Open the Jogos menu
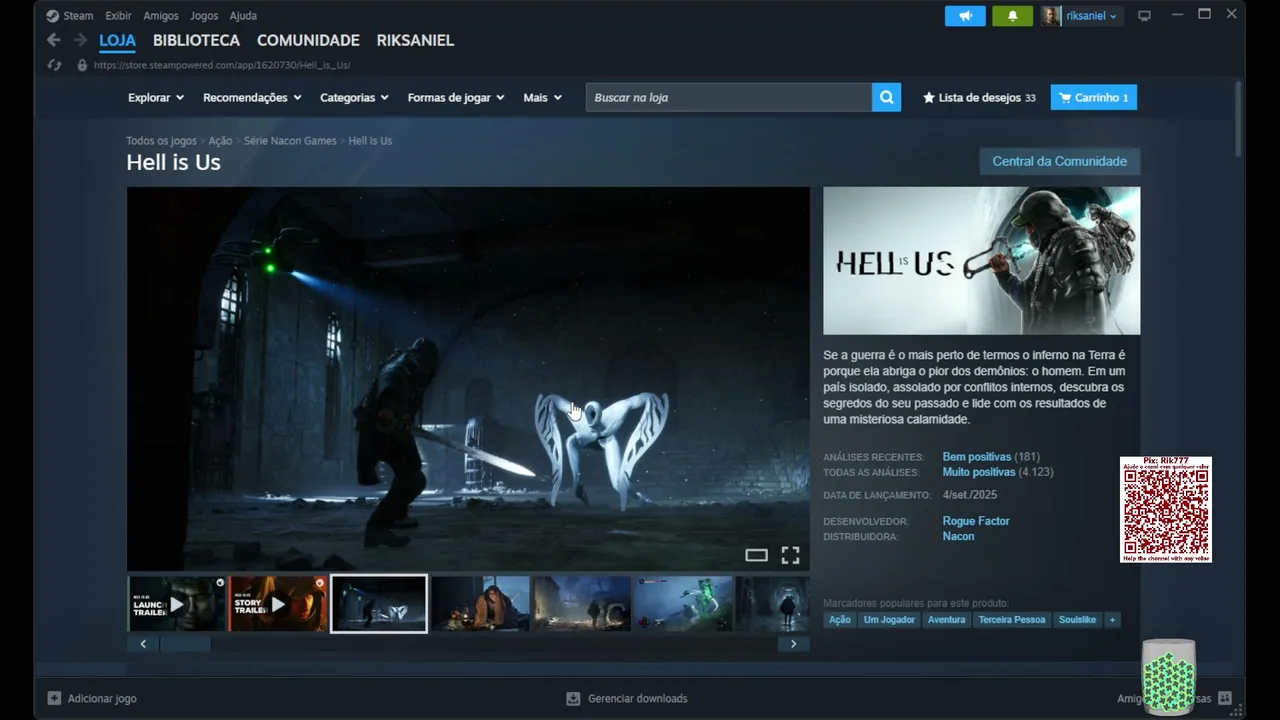 click(x=204, y=16)
